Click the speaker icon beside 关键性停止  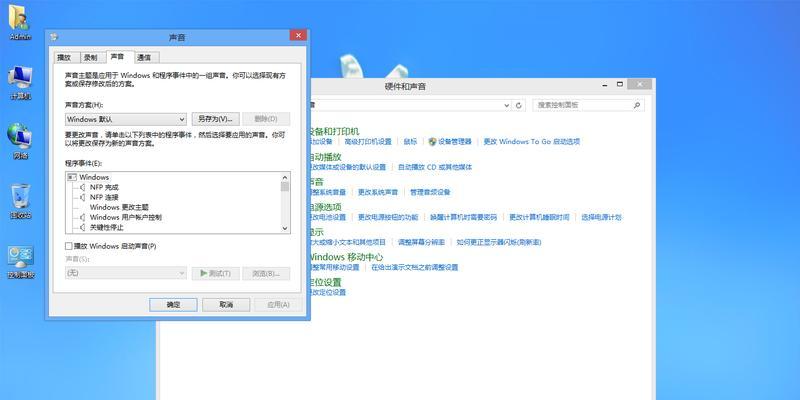tap(82, 227)
